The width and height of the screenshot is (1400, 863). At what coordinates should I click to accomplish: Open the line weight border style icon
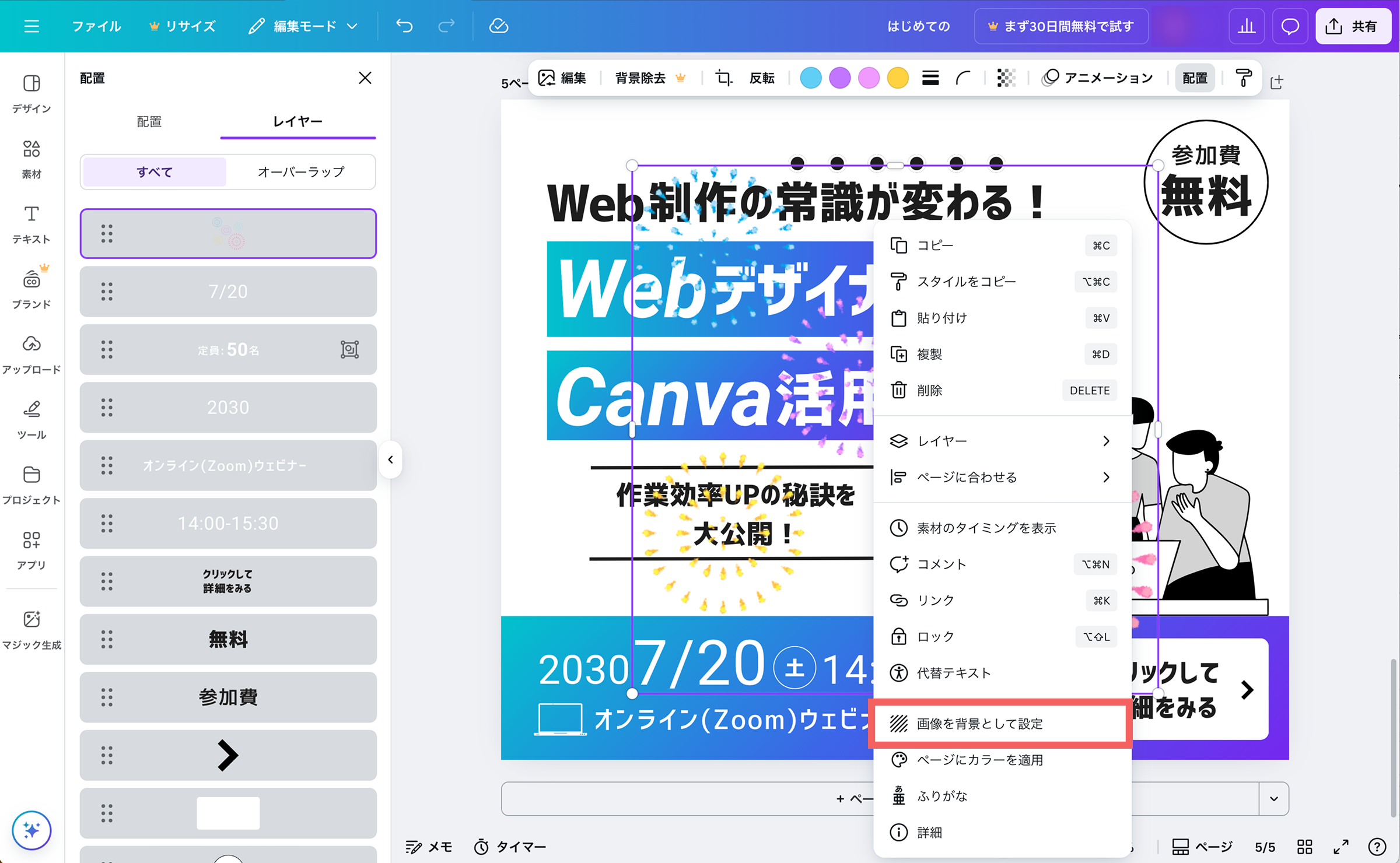930,78
